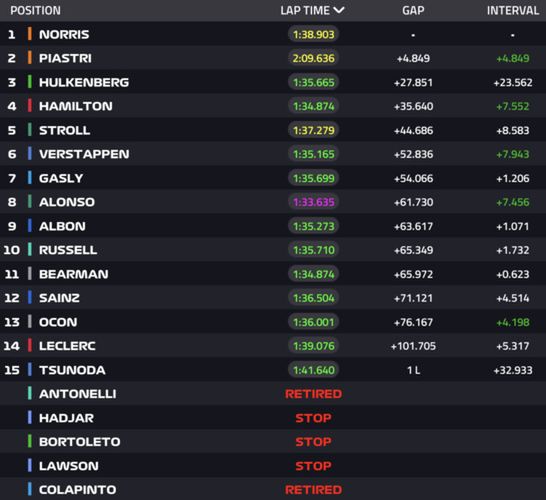This screenshot has height=500, width=546.
Task: Click Piastri's 2:09.636 lap time badge
Action: [x=313, y=58]
